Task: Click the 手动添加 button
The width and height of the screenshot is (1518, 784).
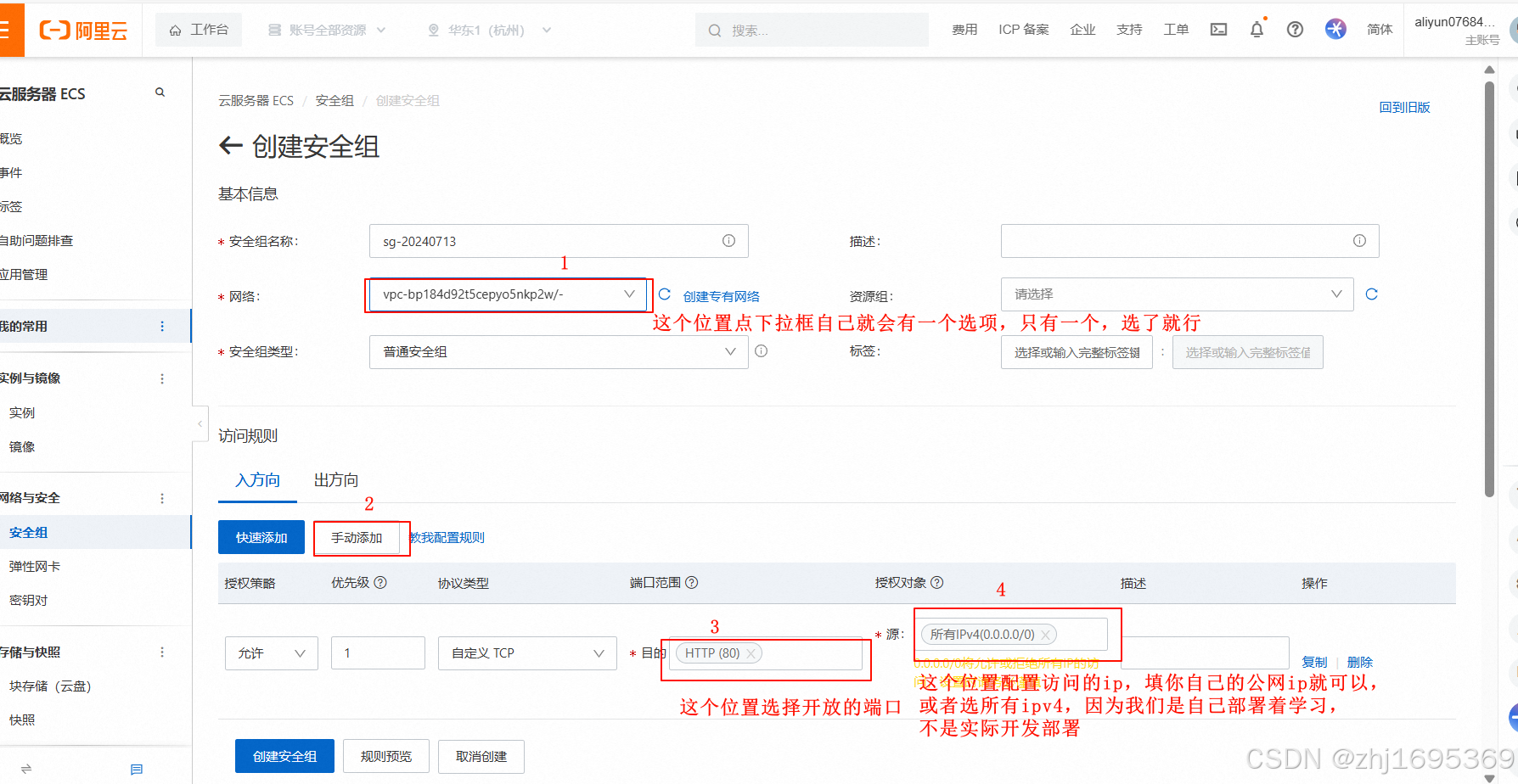Action: (357, 537)
